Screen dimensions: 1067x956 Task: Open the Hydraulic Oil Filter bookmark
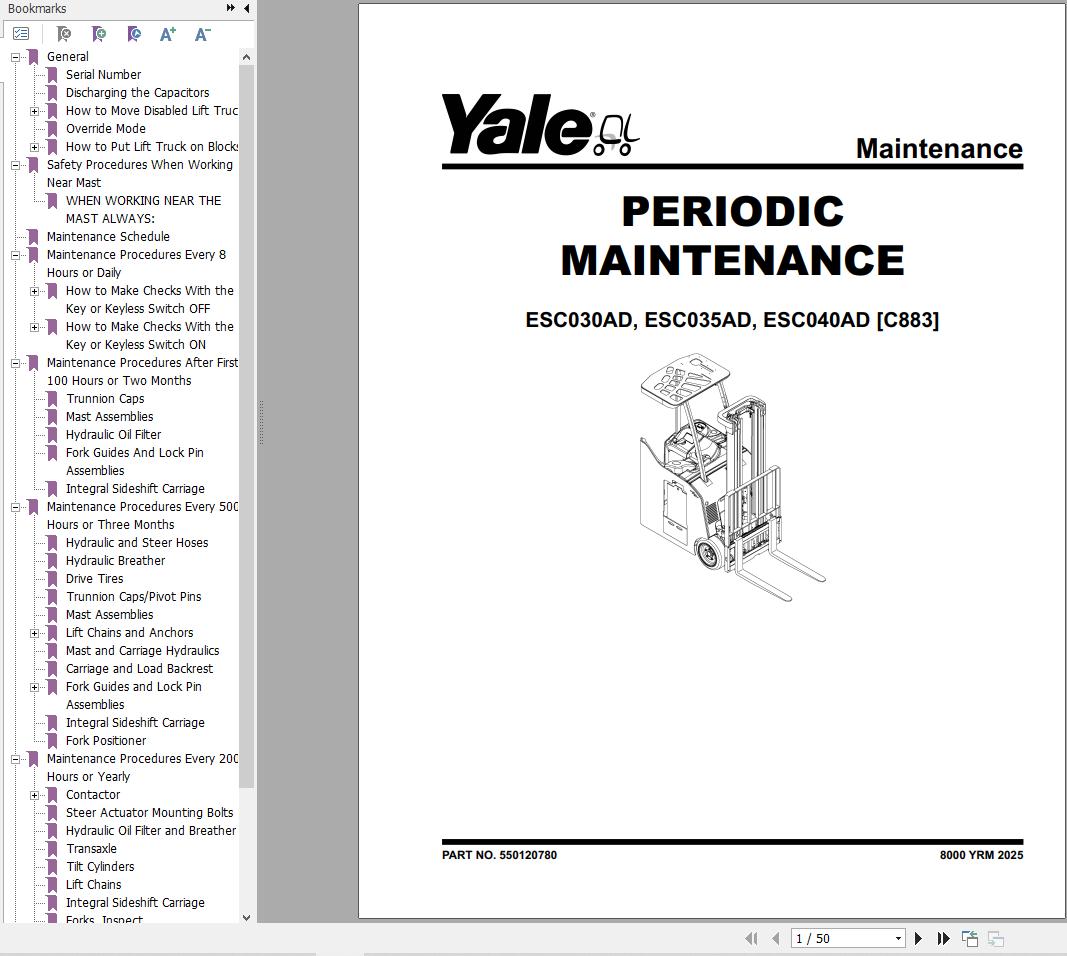tap(113, 434)
